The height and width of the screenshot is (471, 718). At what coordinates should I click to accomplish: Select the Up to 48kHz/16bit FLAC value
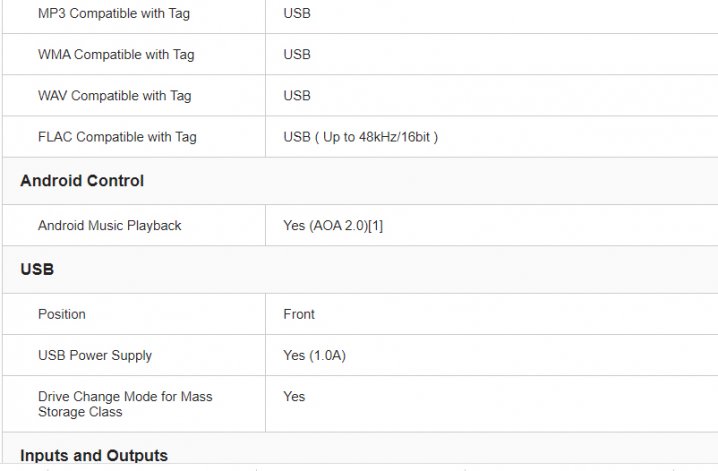(x=375, y=137)
